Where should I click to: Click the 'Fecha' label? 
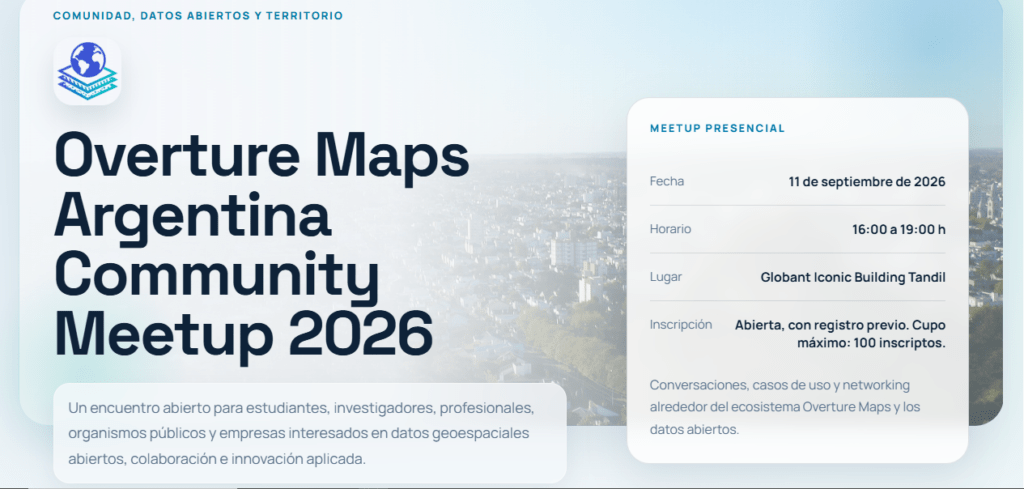pos(667,181)
